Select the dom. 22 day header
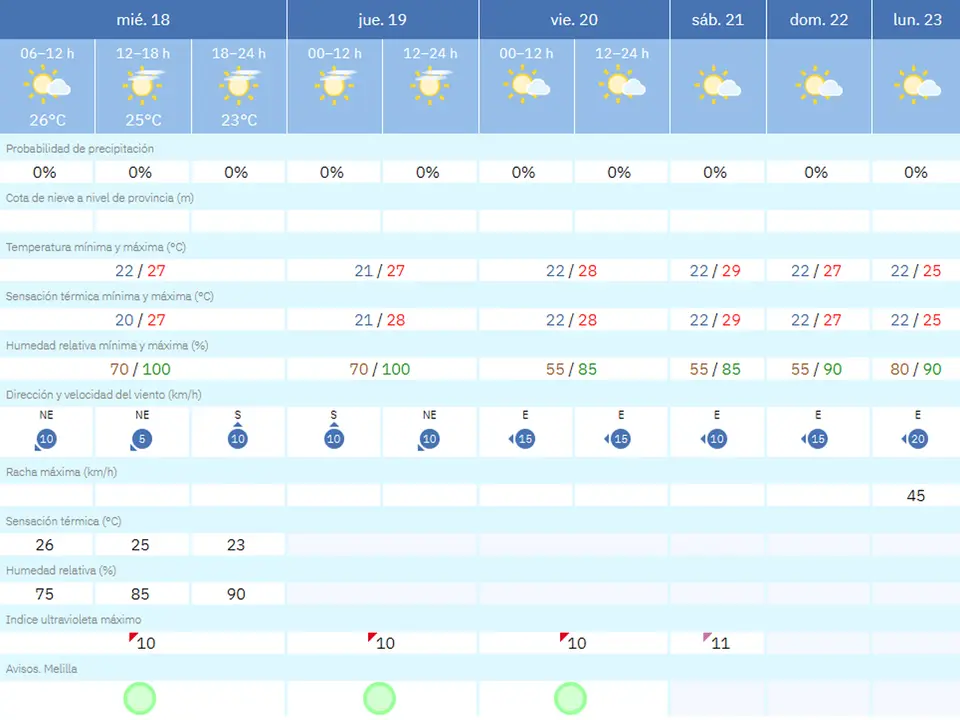 tap(819, 20)
